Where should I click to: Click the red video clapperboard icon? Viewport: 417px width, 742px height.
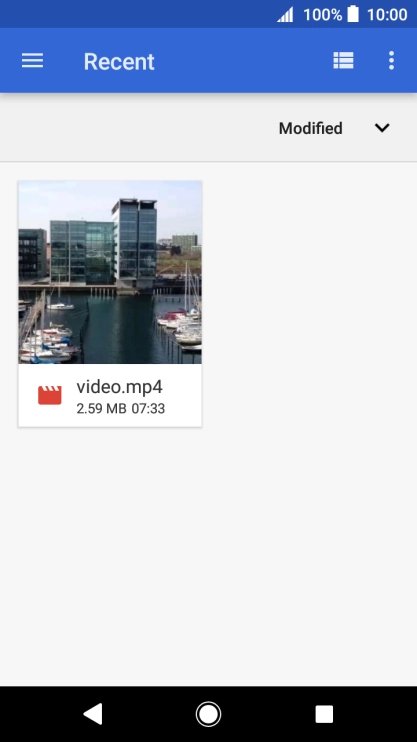(x=50, y=396)
